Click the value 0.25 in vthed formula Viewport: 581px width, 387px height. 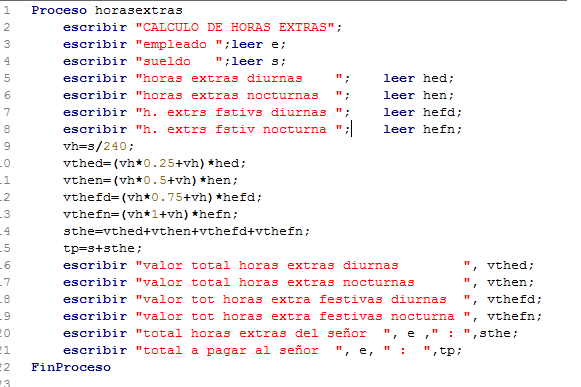[x=159, y=163]
